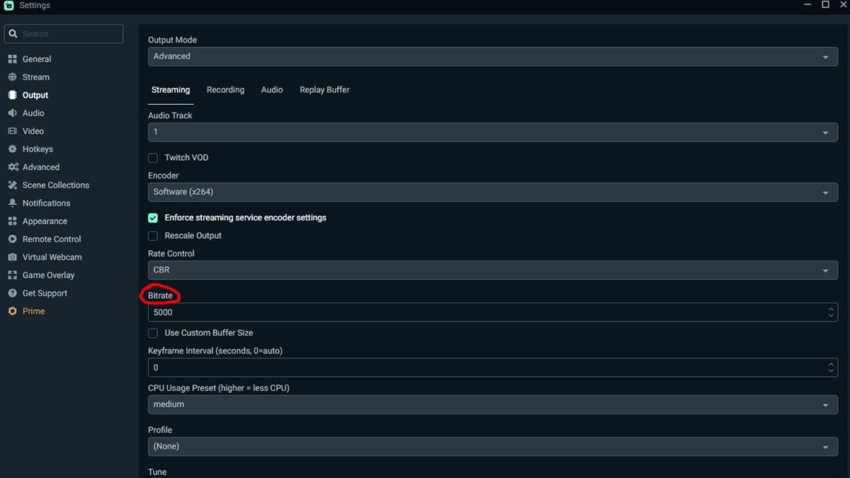850x478 pixels.
Task: Open General settings via its grid icon
Action: [12, 59]
